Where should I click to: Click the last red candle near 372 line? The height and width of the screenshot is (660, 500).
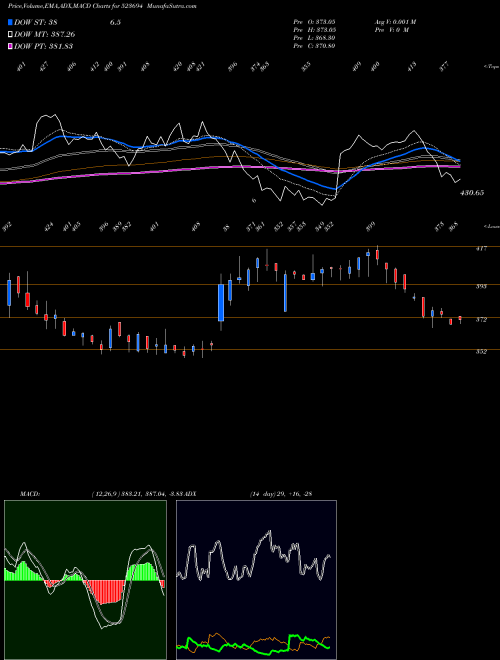tap(460, 319)
